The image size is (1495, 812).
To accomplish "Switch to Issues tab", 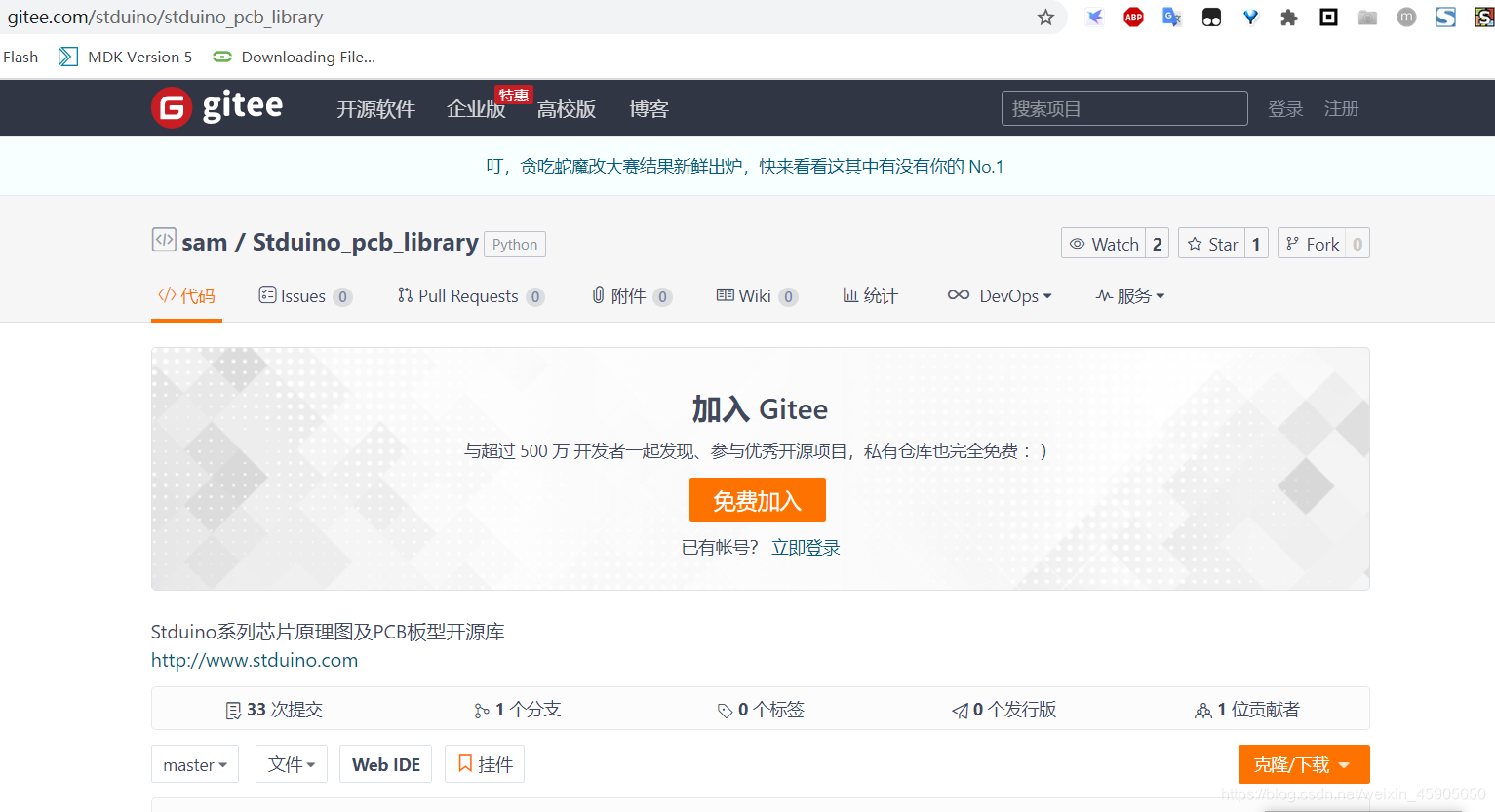I will [x=305, y=296].
